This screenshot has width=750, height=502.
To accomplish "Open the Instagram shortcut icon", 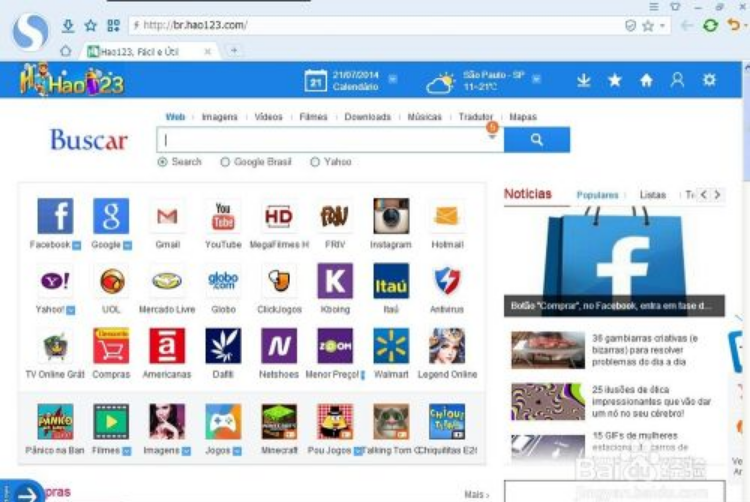I will click(x=391, y=216).
